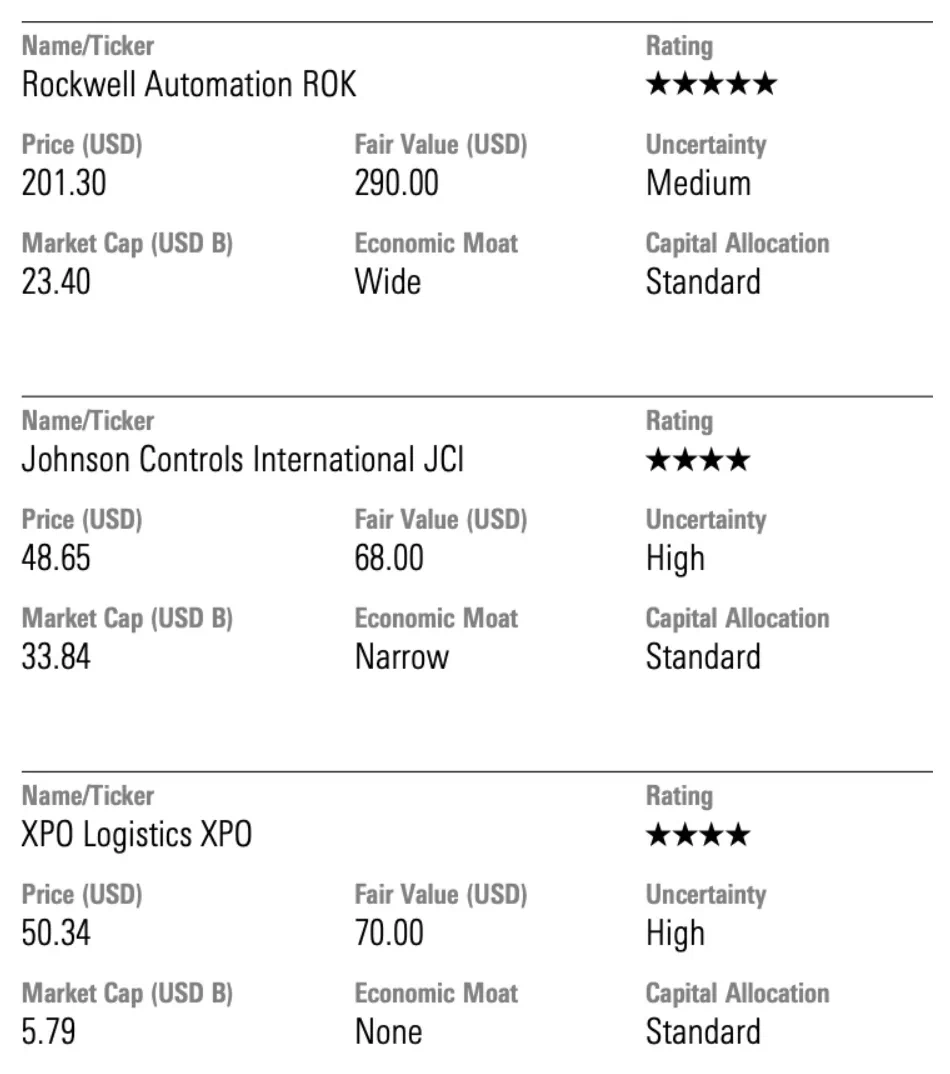Select Johnson Controls fair value 68.00
Screen dimensions: 950x1074
pos(389,558)
